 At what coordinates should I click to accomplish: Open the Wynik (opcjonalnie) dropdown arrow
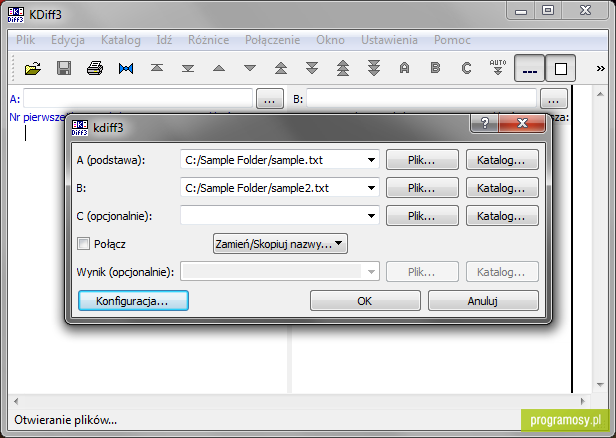click(371, 272)
